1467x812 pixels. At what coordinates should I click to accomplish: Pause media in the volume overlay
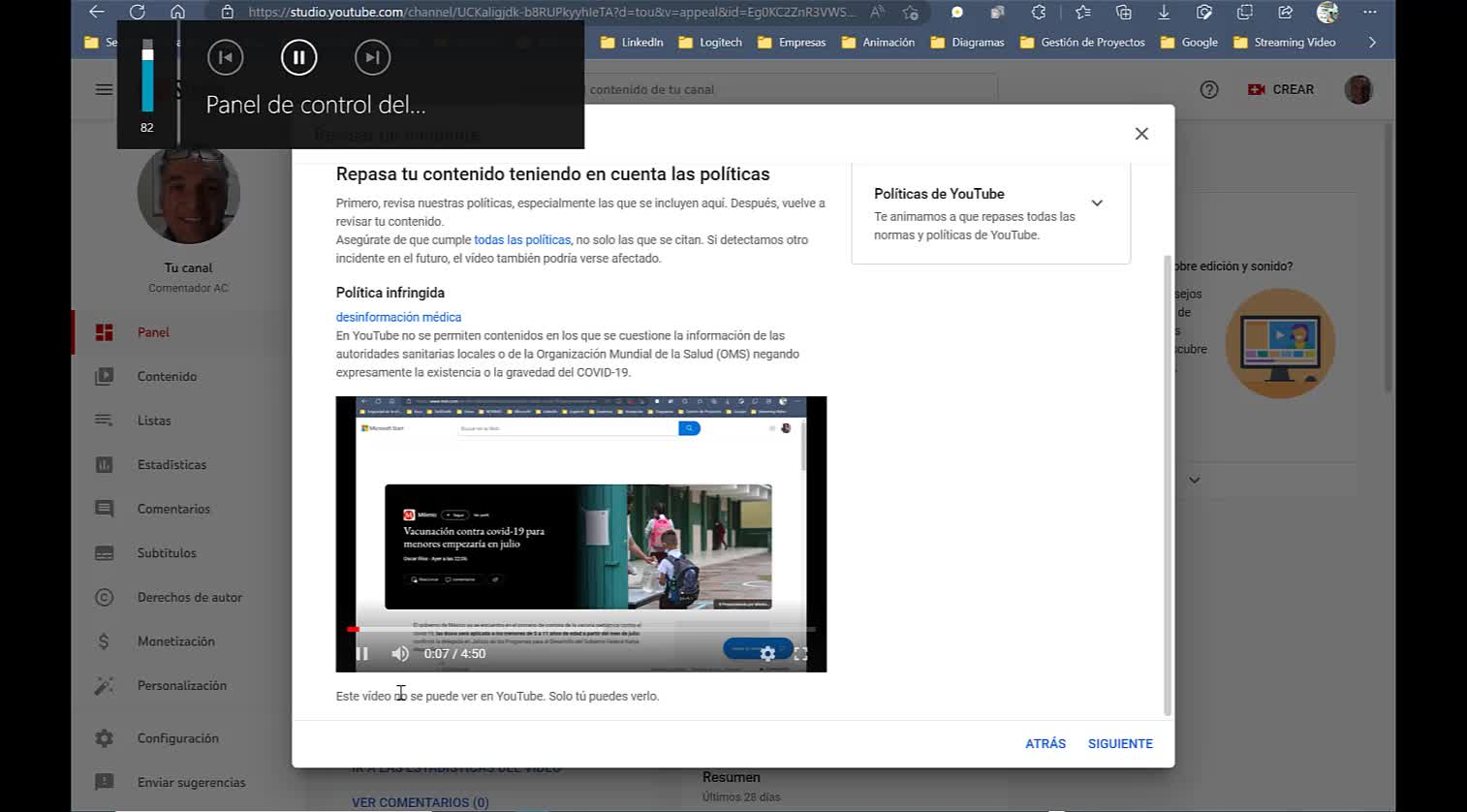pyautogui.click(x=299, y=57)
